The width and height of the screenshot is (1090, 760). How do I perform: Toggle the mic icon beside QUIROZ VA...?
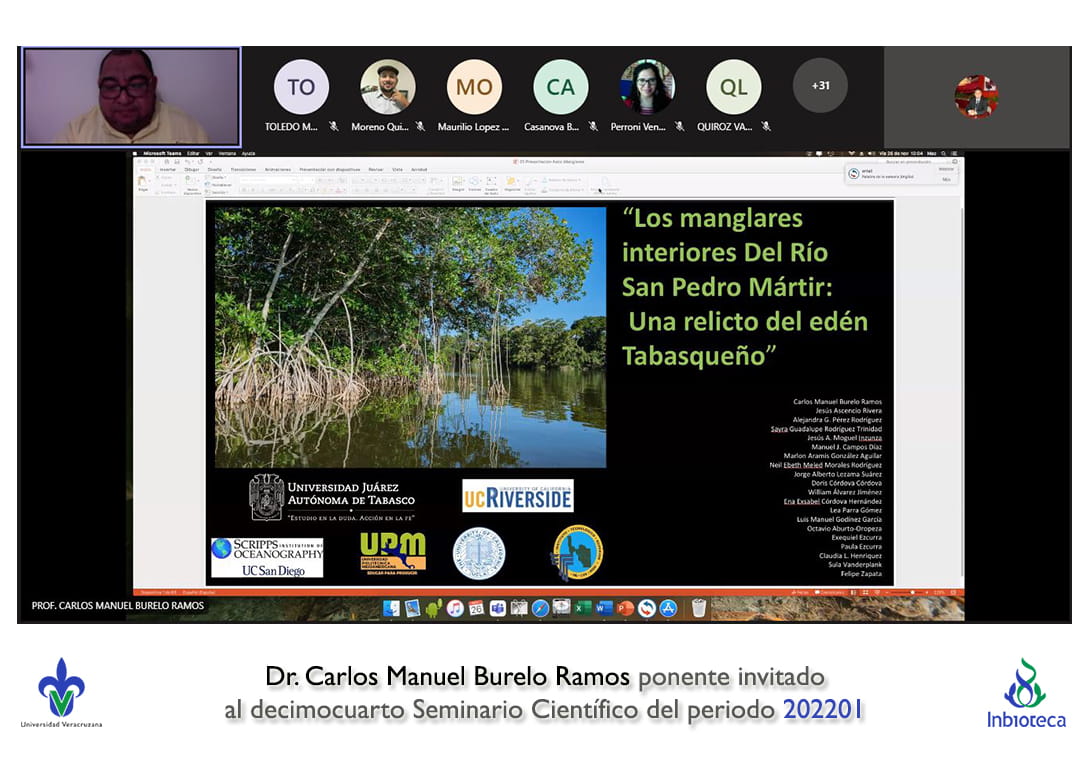[x=766, y=127]
